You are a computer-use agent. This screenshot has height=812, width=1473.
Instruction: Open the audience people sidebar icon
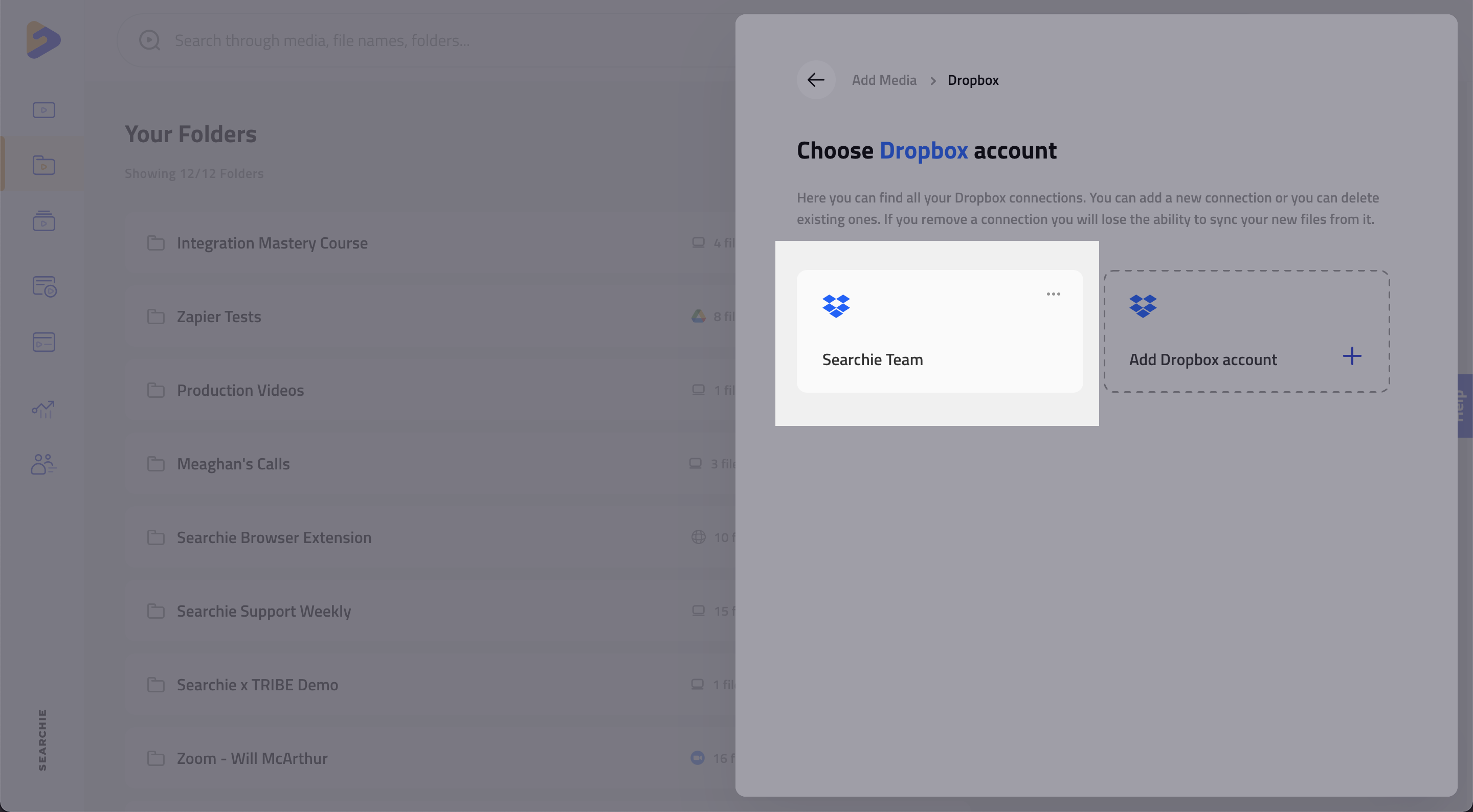pyautogui.click(x=43, y=464)
